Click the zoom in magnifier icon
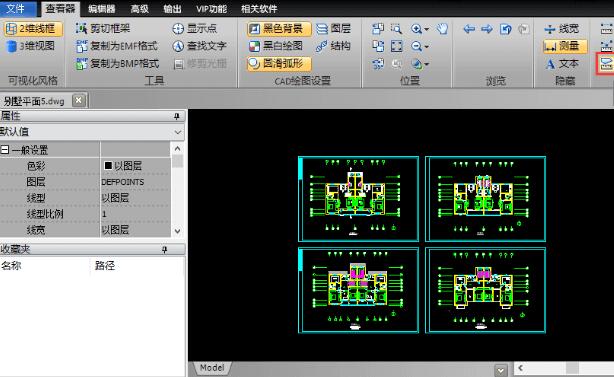Viewport: 614px width, 377px height. 416,29
